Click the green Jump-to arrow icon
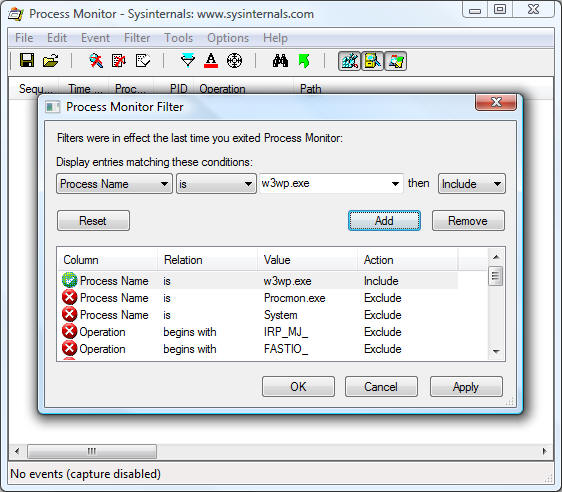This screenshot has height=492, width=562. click(304, 61)
